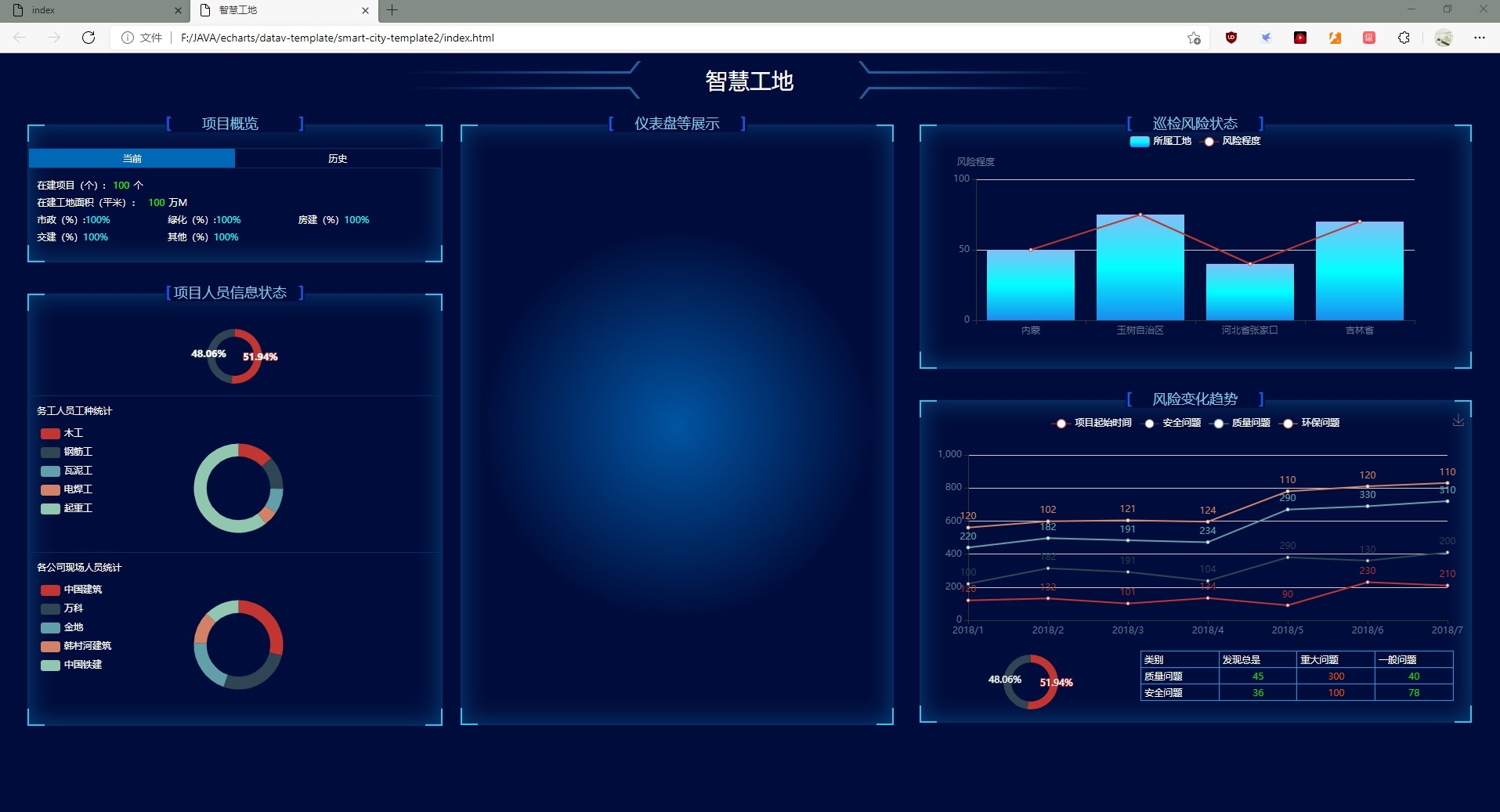Open the uBlock shield extension
The width and height of the screenshot is (1500, 812).
tap(1231, 38)
